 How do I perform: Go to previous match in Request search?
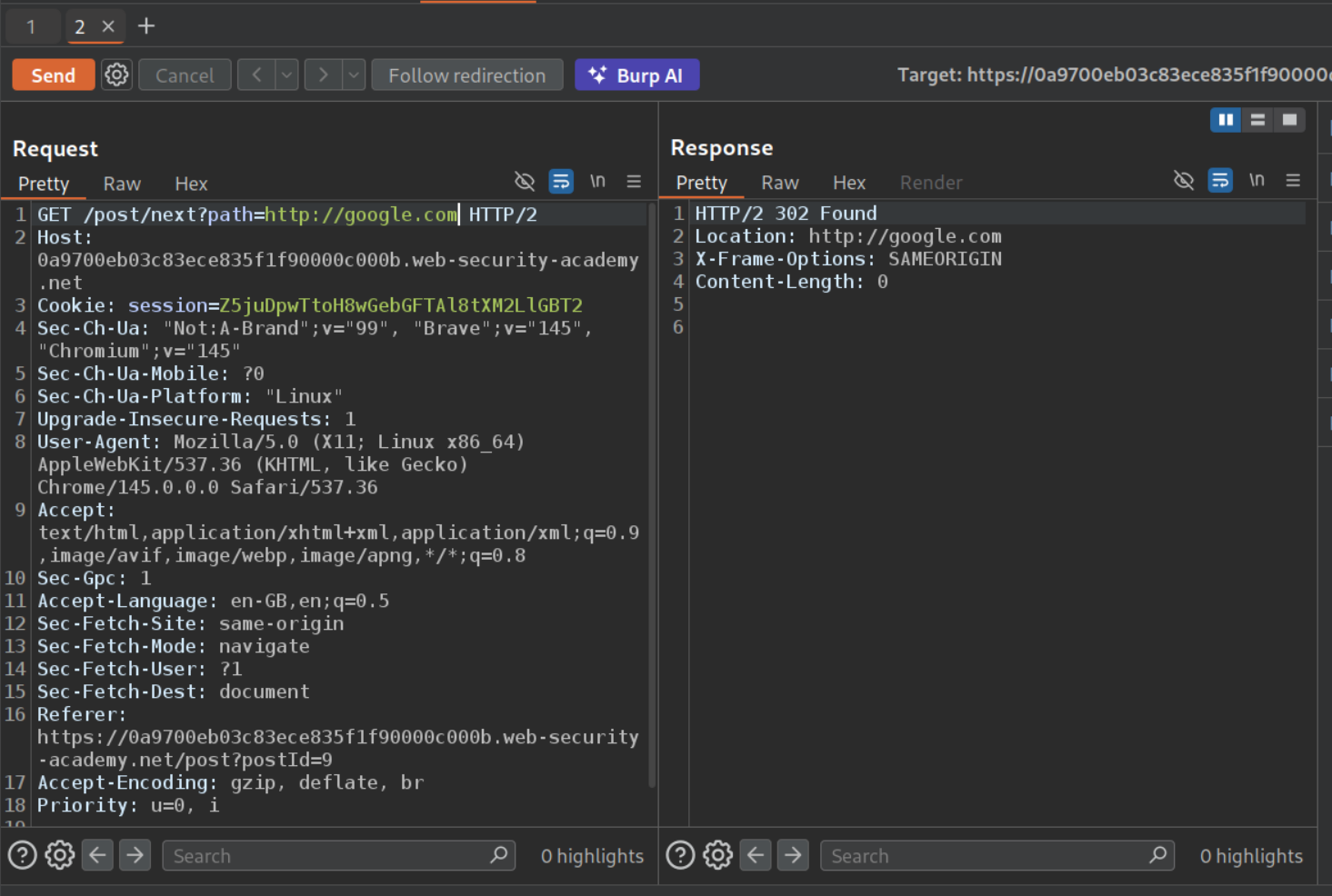tap(97, 855)
